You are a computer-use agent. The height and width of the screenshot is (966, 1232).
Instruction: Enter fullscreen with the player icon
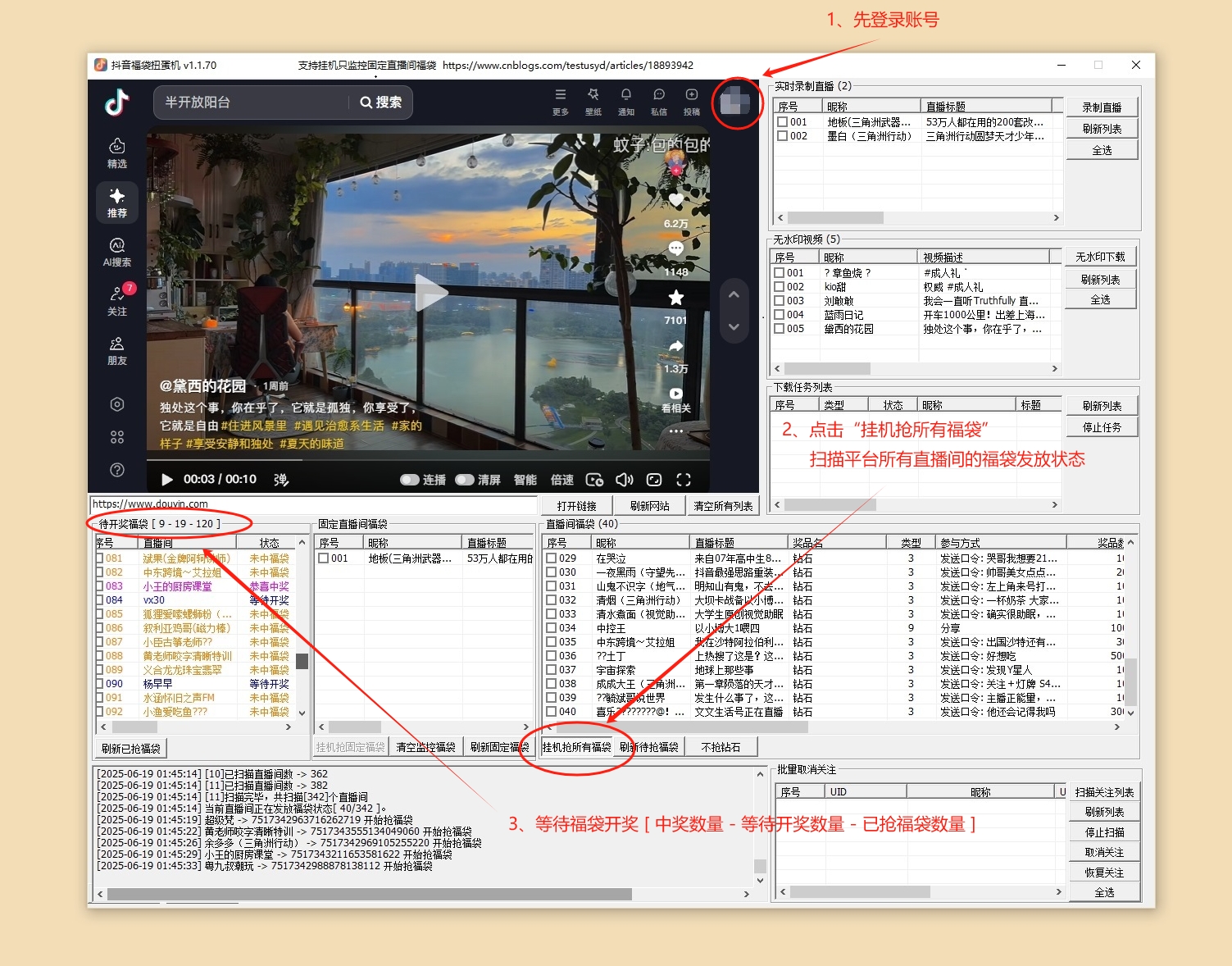(x=684, y=479)
